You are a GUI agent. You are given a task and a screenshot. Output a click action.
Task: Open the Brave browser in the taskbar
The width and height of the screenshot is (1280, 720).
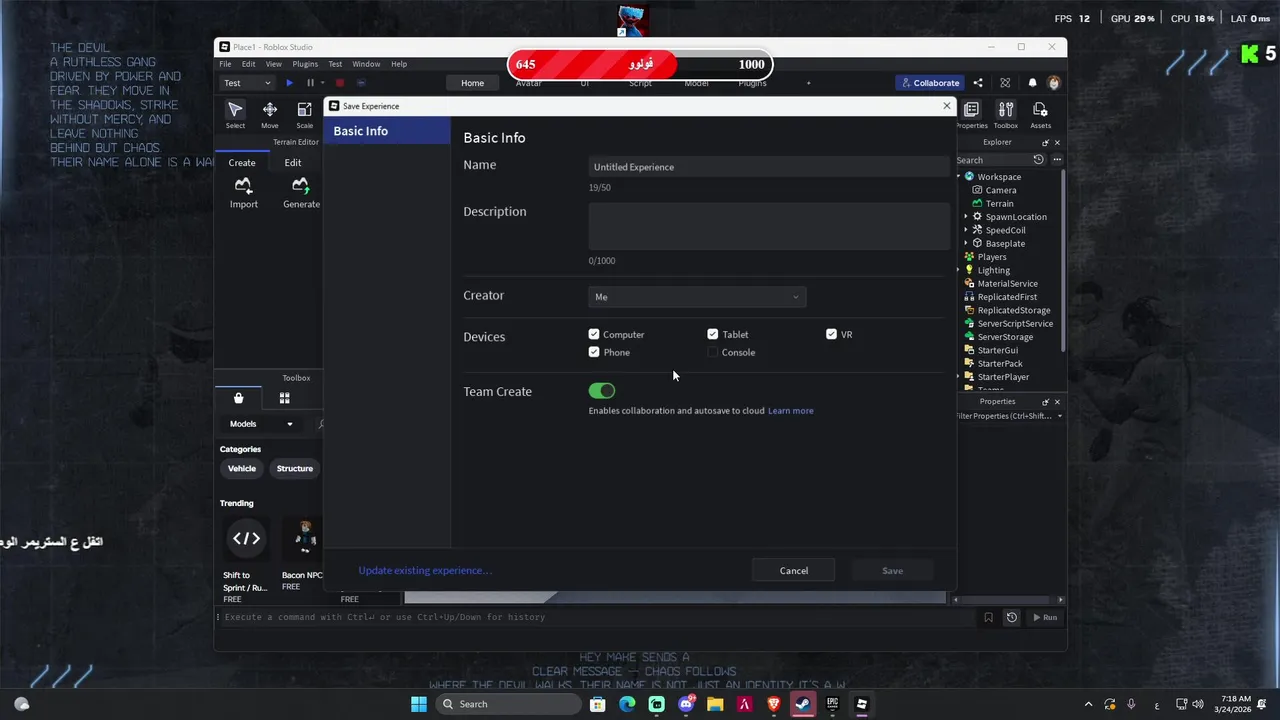pyautogui.click(x=773, y=704)
